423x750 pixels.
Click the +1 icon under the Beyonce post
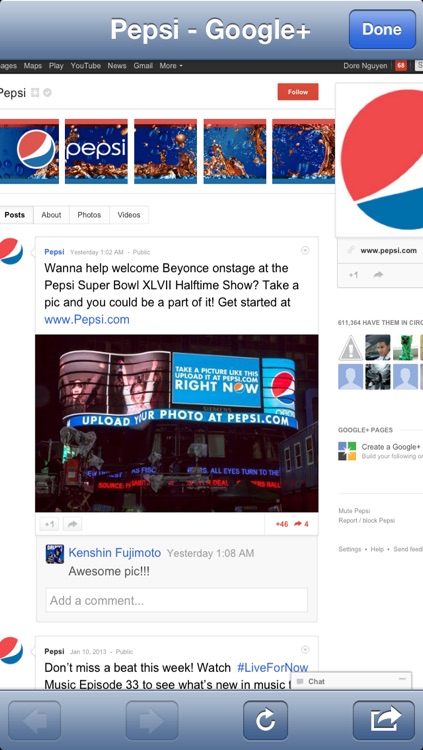49,524
